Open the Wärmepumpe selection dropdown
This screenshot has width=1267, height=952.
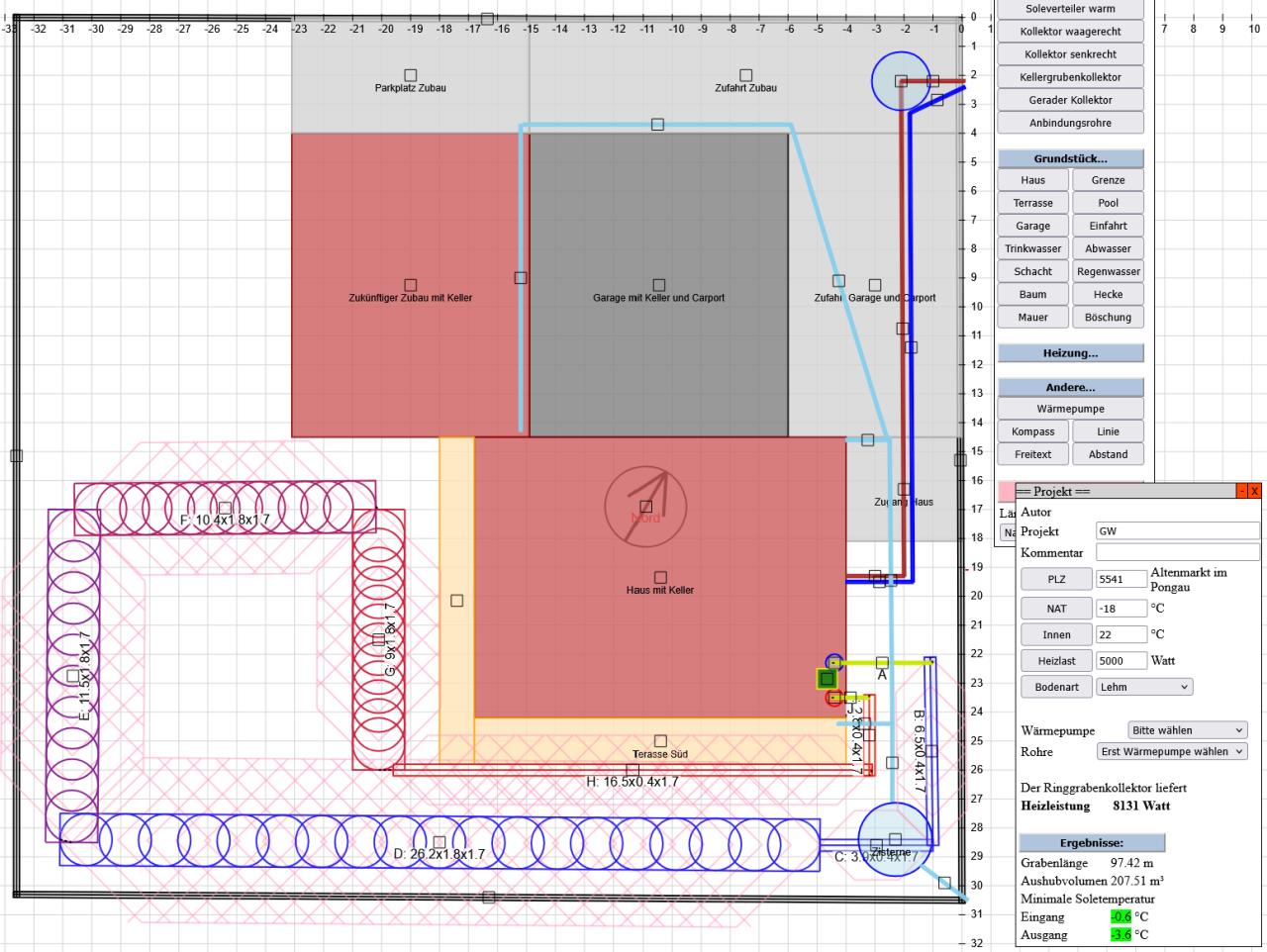[x=1188, y=730]
